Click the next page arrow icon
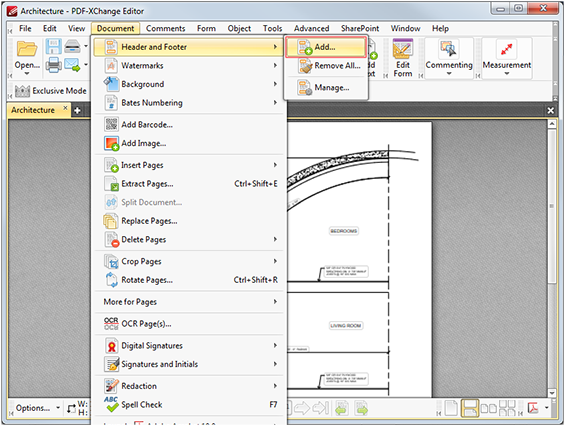Viewport: 565px width, 426px height. tap(302, 408)
